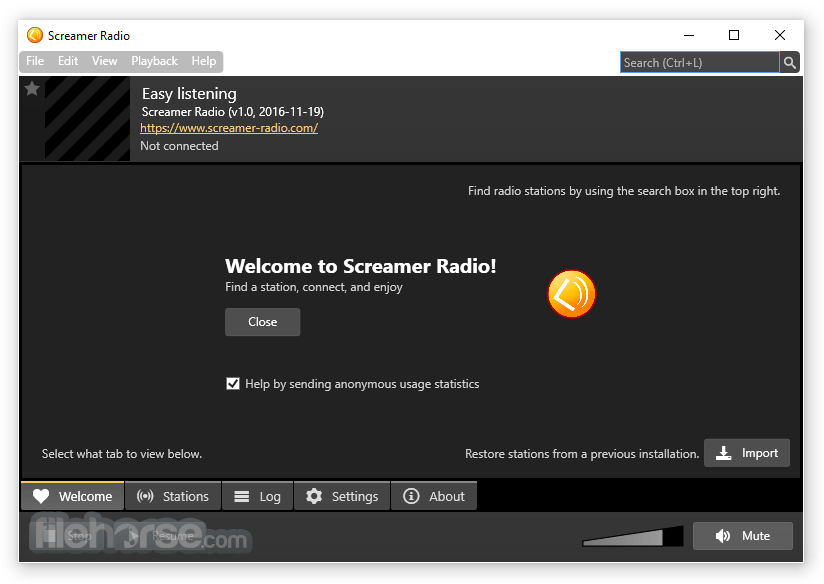The height and width of the screenshot is (584, 824).
Task: Click the Screamer Radio title bar logo
Action: coord(35,35)
